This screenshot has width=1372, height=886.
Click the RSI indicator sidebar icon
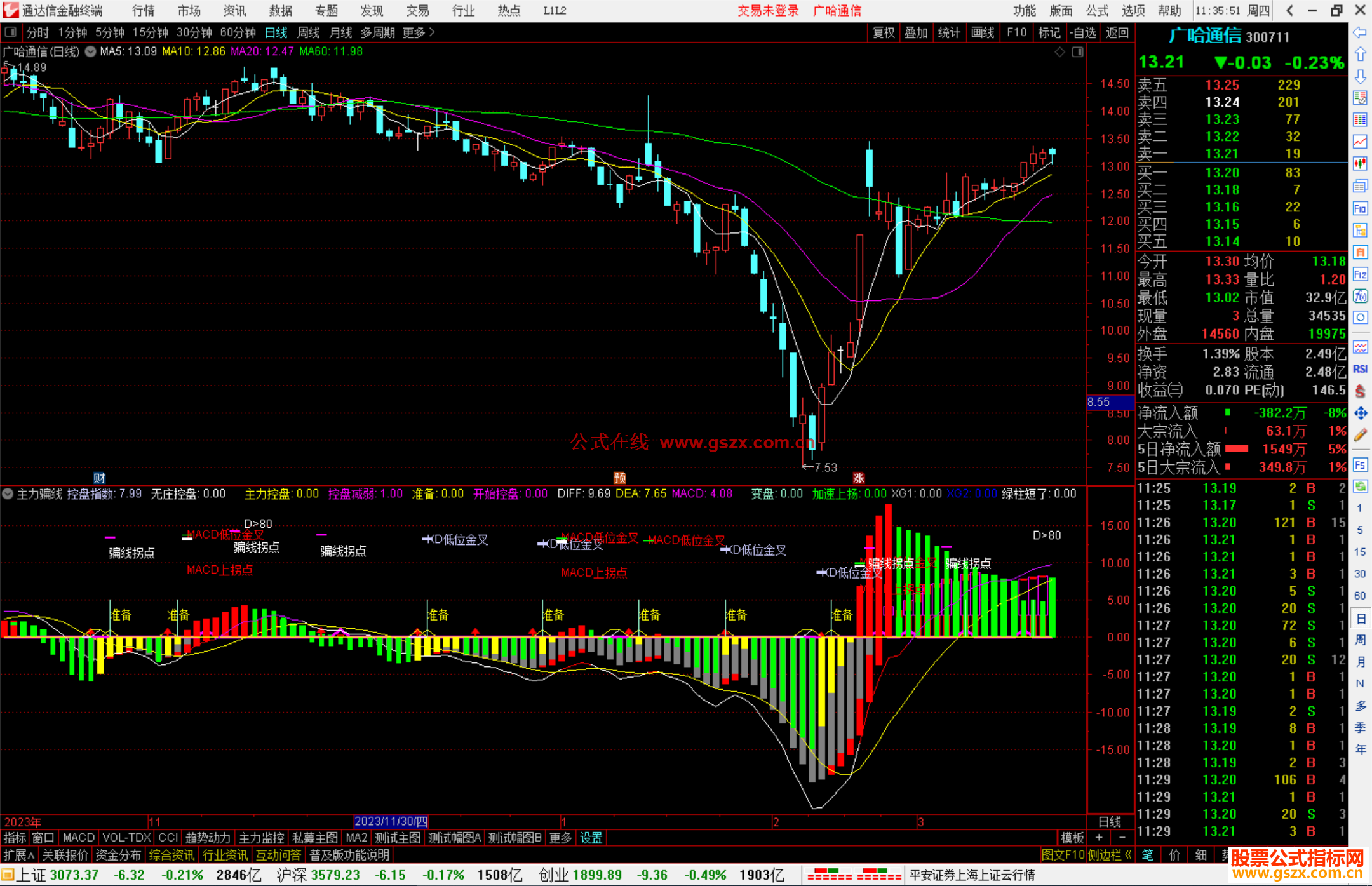point(1360,369)
